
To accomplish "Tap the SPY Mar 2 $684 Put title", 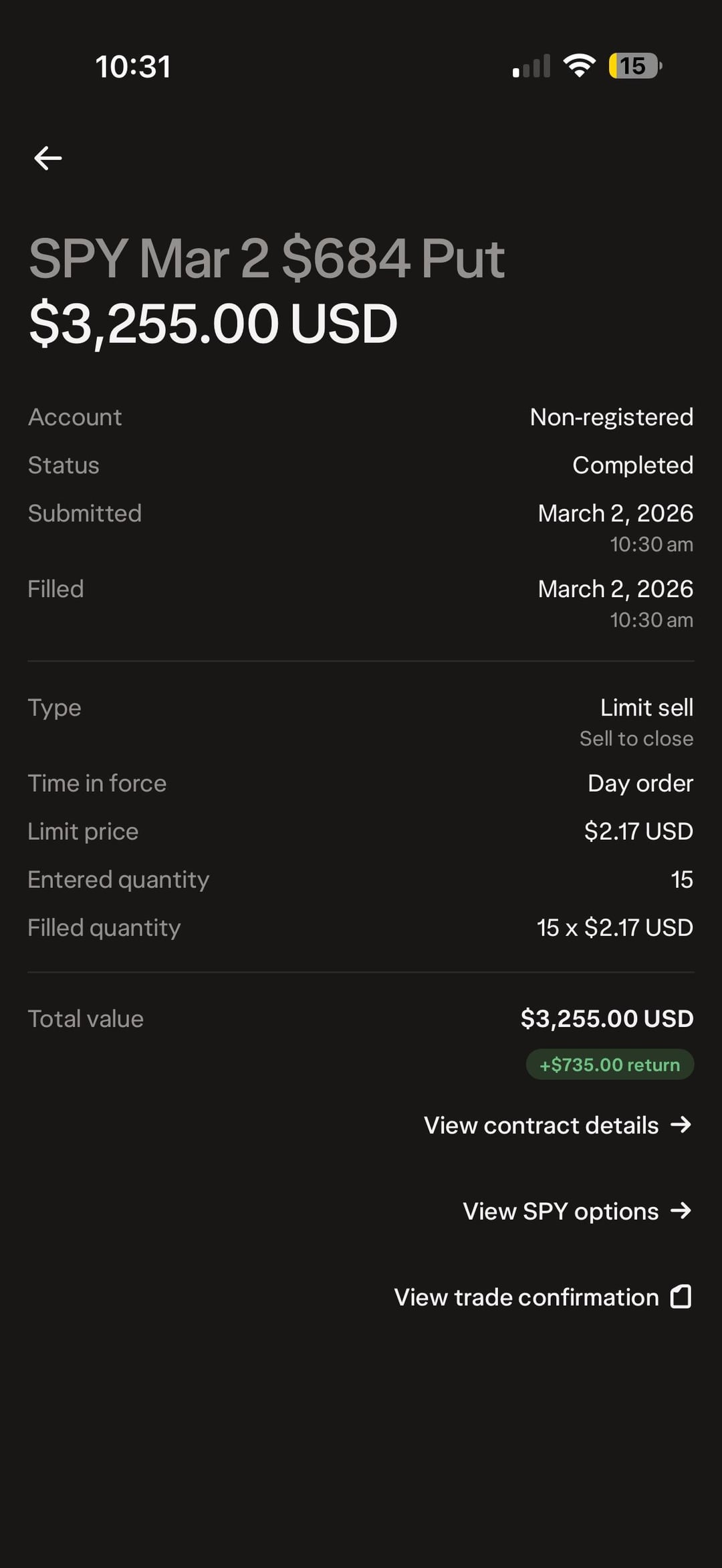I will pyautogui.click(x=267, y=259).
